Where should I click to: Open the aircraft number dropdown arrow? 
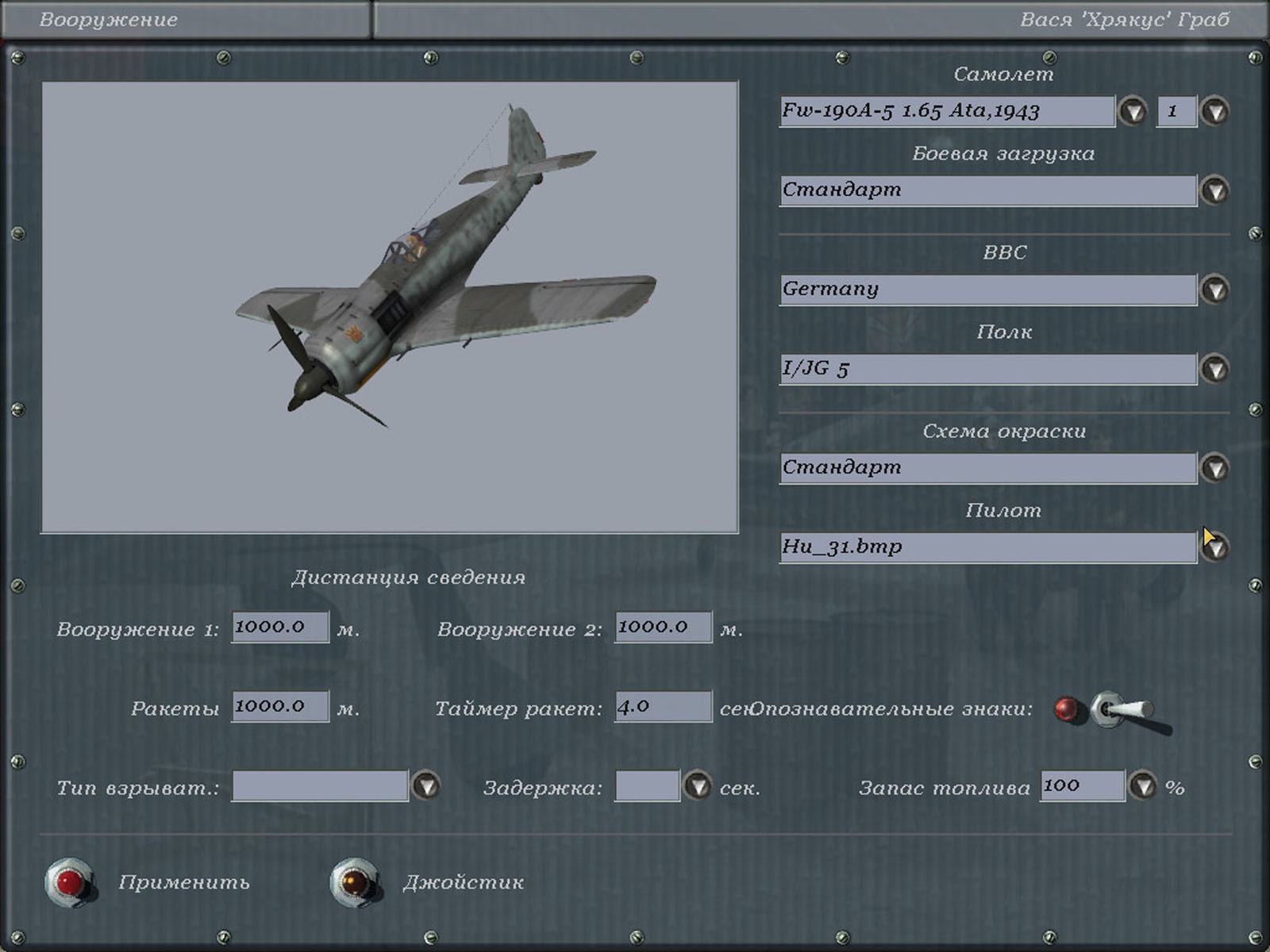(1215, 111)
